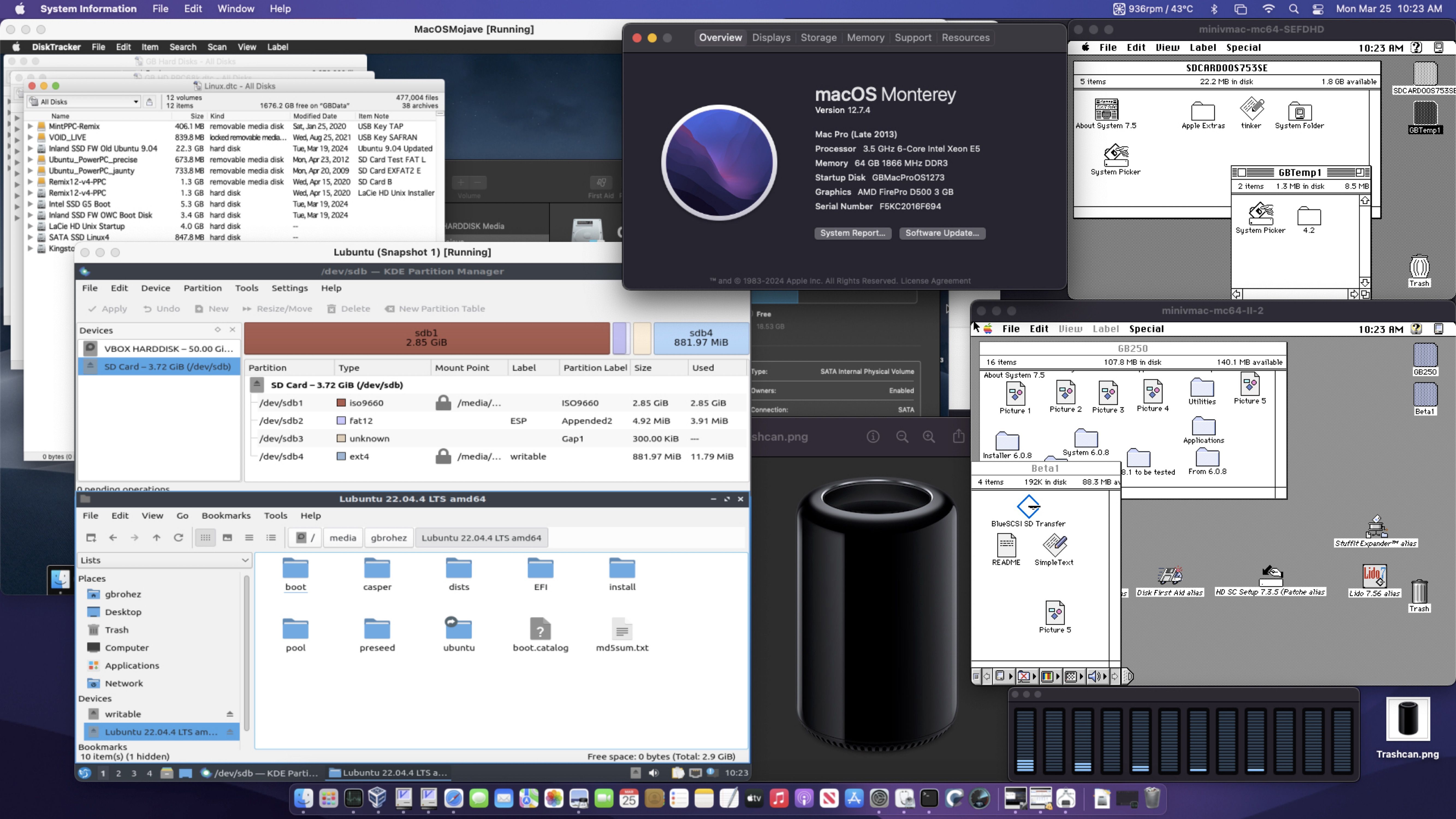
Task: Open SimpleText in Beta1 window
Action: click(1054, 550)
